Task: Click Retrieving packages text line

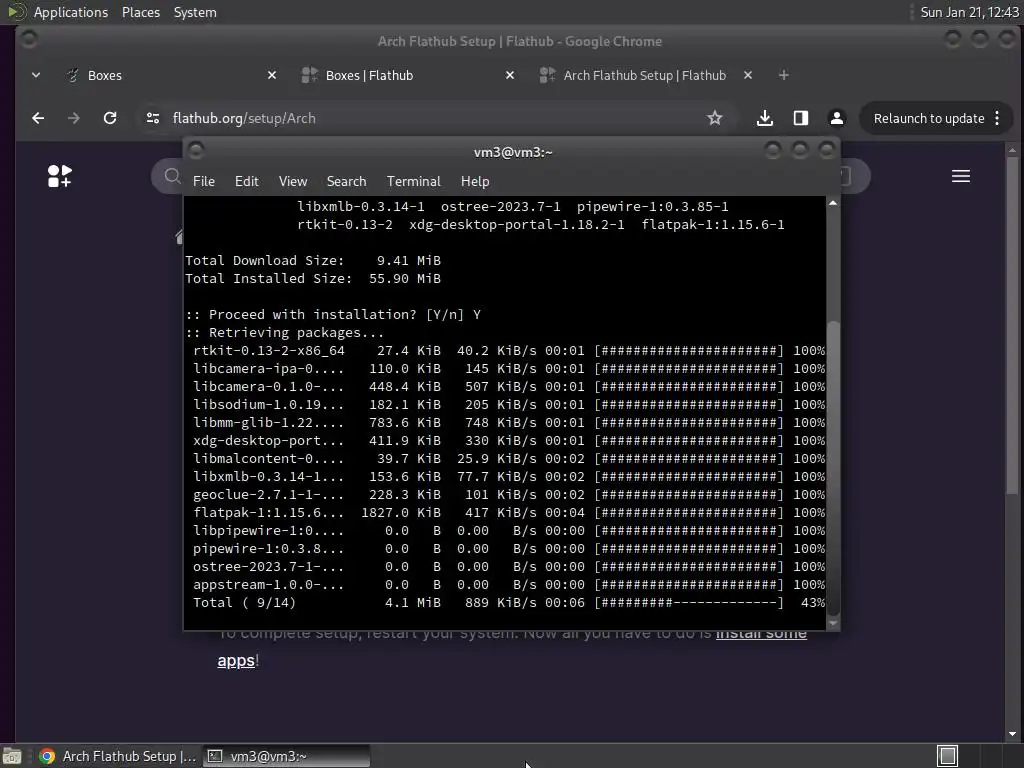Action: (x=285, y=333)
